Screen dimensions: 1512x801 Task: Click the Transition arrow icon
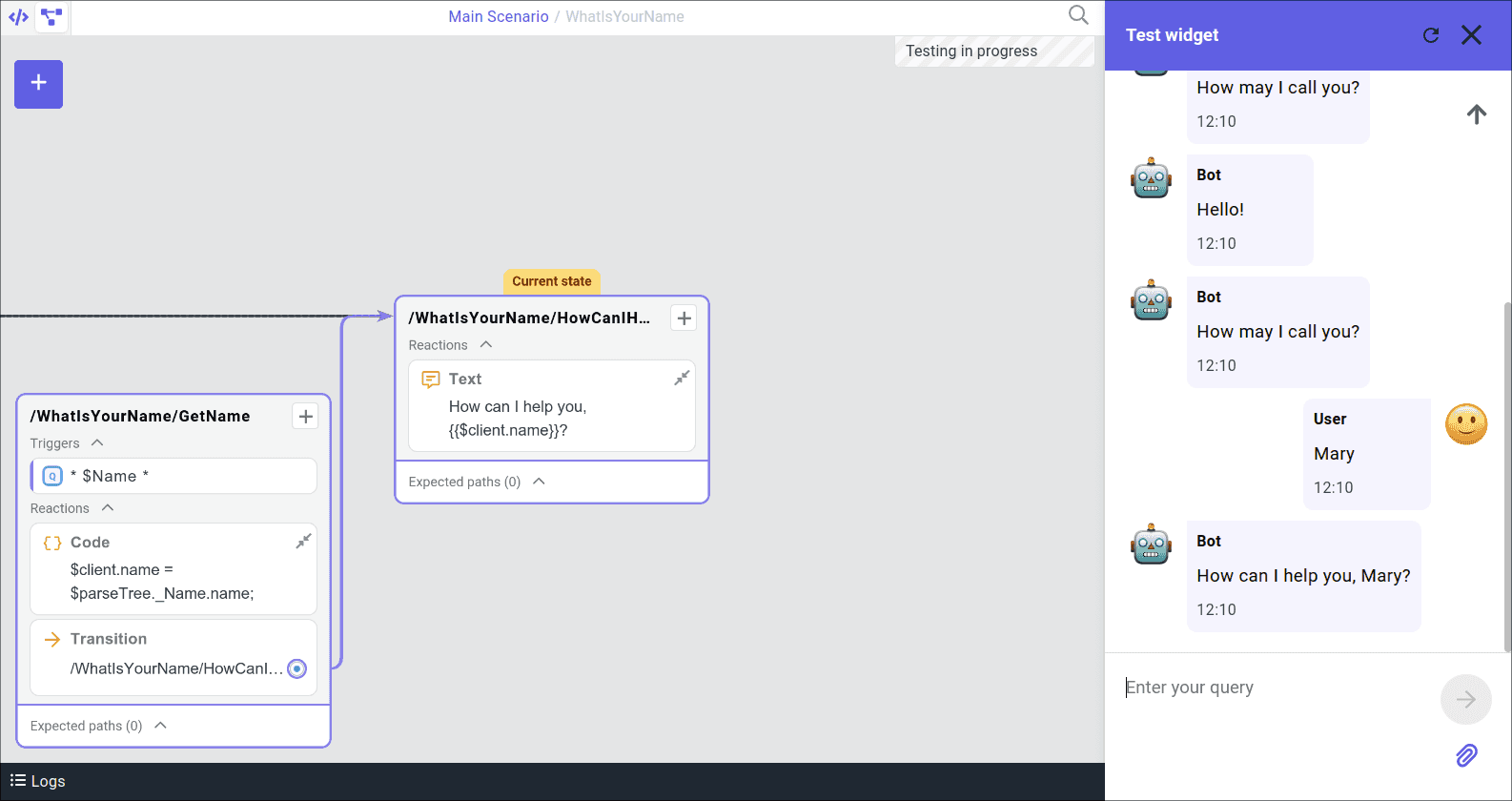[x=52, y=639]
